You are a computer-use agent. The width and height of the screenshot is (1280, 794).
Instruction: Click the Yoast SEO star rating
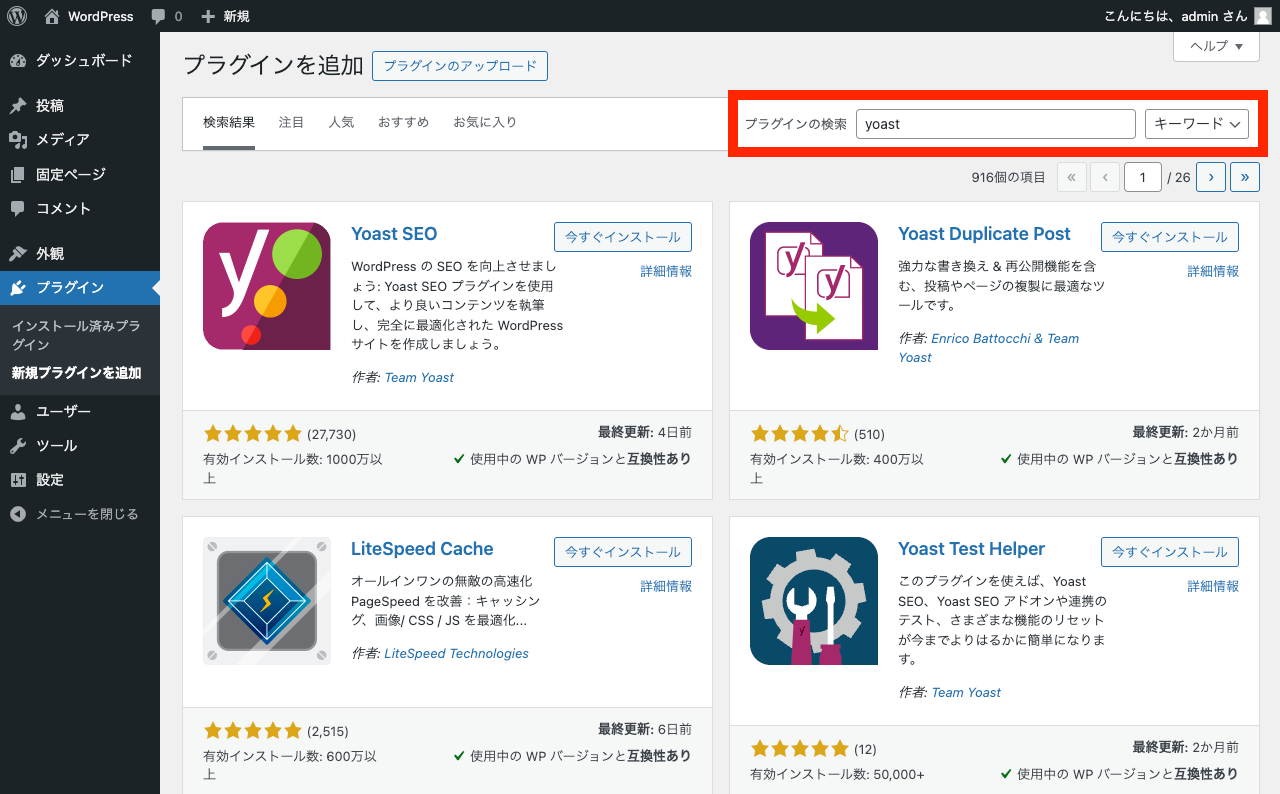pyautogui.click(x=252, y=434)
